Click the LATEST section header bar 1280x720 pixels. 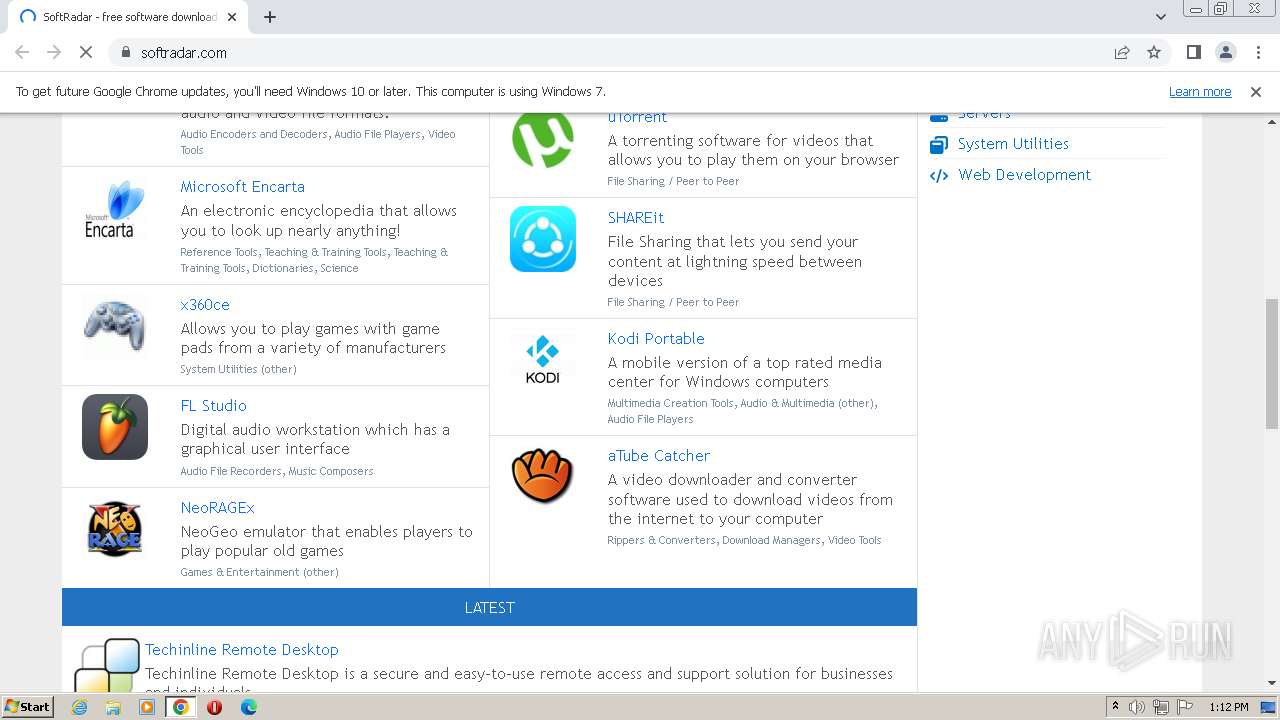tap(489, 607)
